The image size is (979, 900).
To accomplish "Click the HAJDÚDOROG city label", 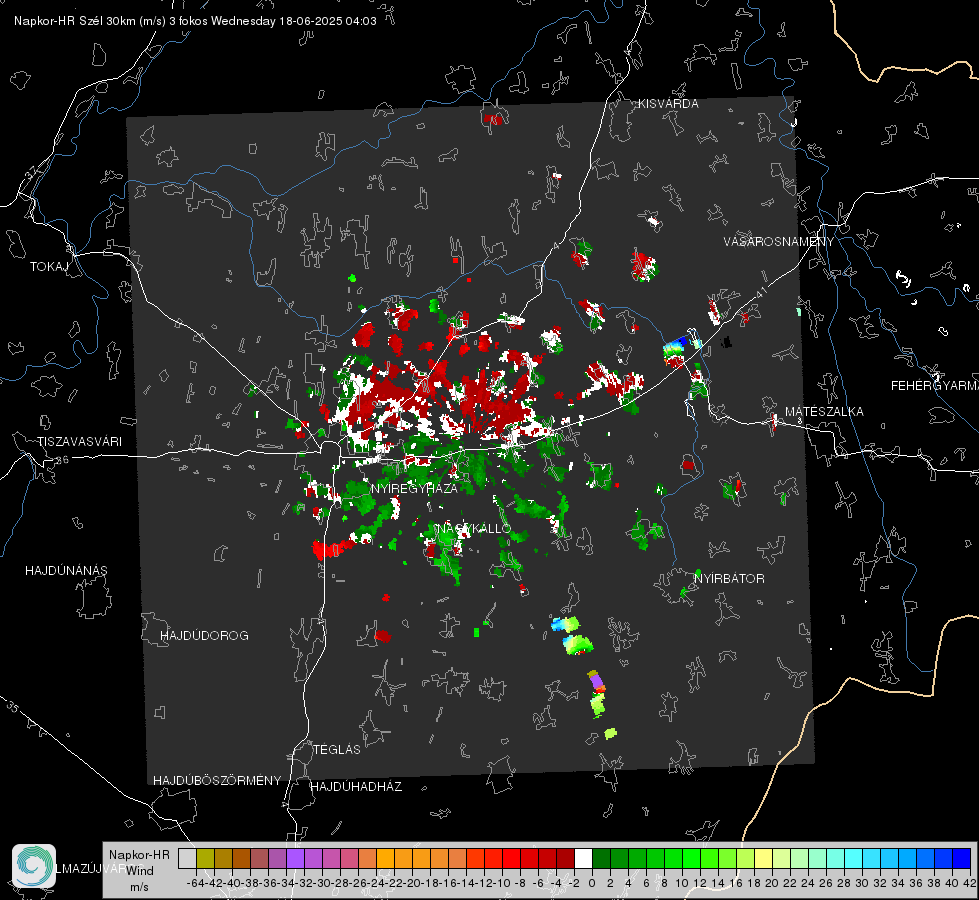I will tap(204, 636).
